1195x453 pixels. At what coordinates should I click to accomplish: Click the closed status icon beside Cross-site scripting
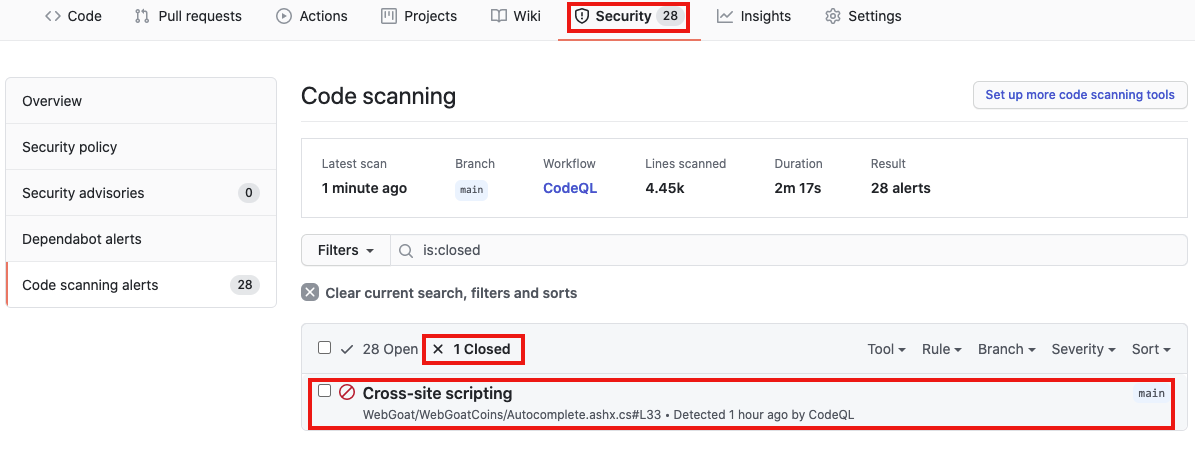click(x=347, y=393)
